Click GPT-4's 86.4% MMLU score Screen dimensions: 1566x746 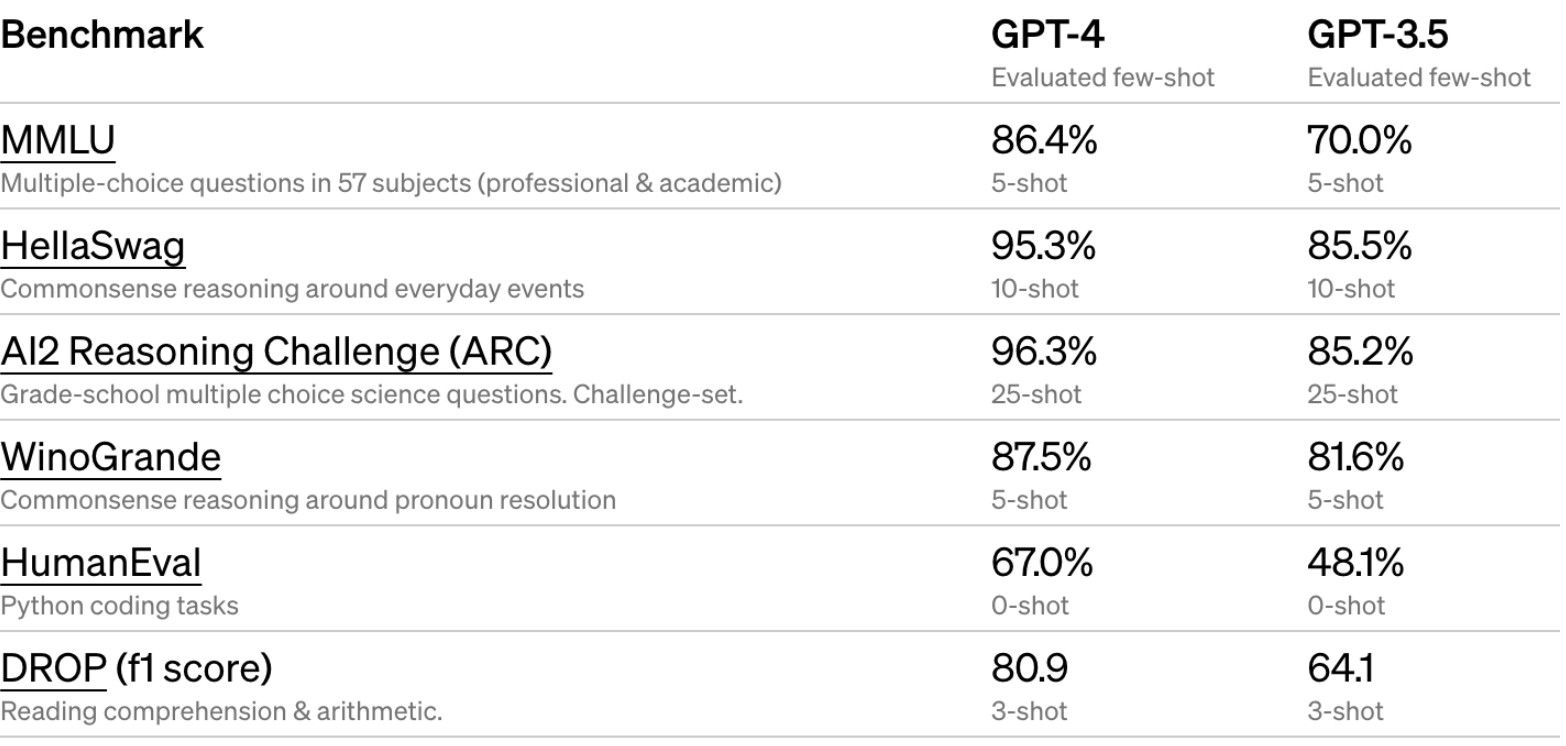coord(1044,141)
